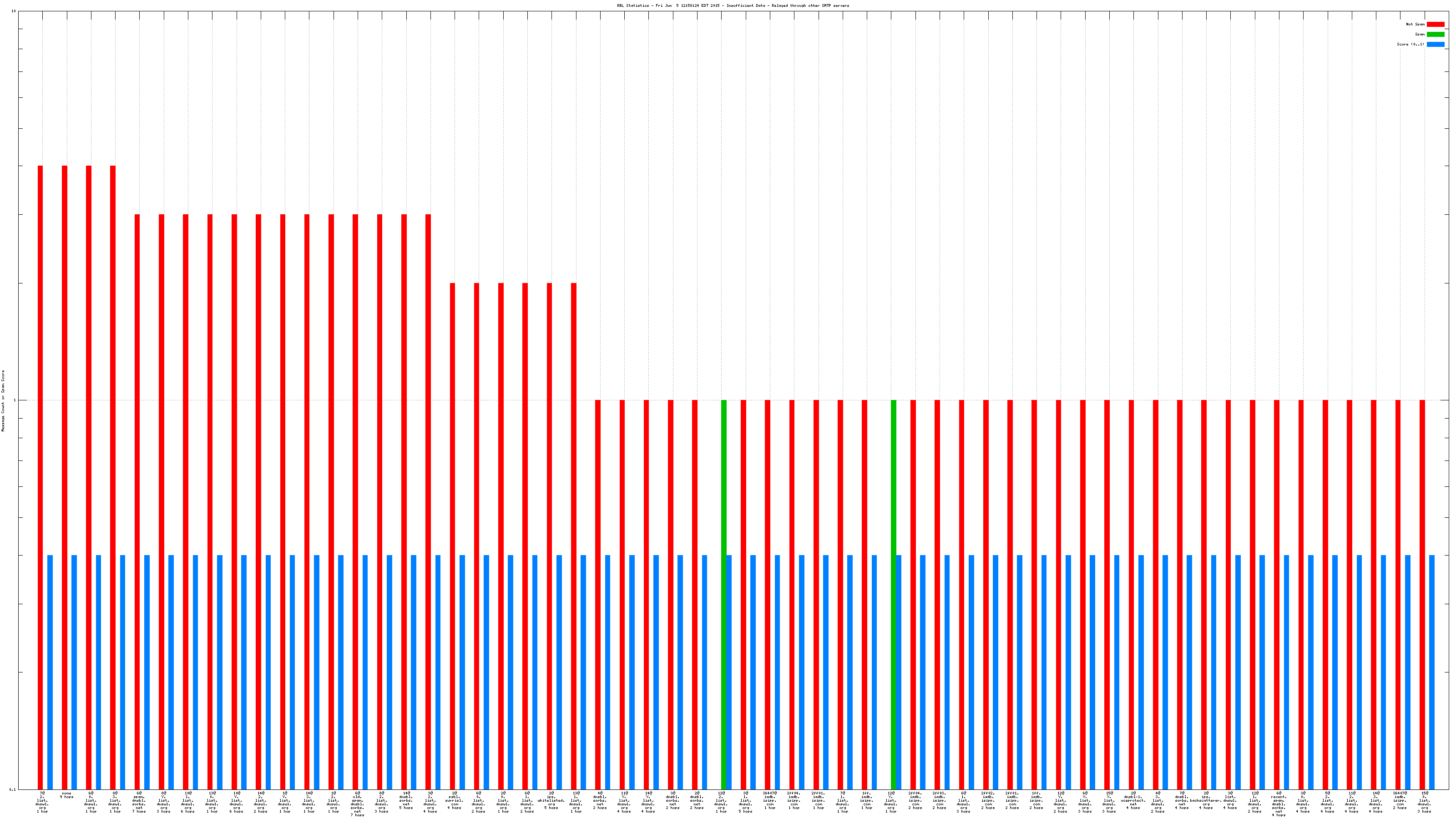The width and height of the screenshot is (1456, 819).
Task: Click the ips.backscatterer.org 4 hops label
Action: pos(1206,800)
